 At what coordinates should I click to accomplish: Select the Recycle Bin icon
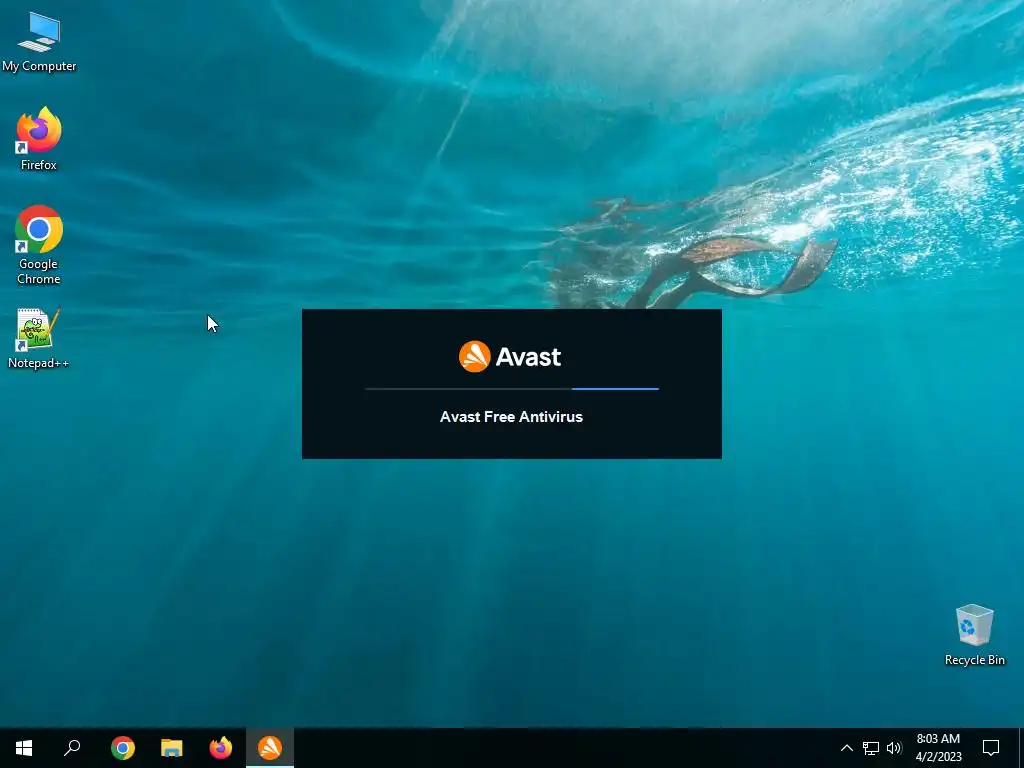pos(974,635)
